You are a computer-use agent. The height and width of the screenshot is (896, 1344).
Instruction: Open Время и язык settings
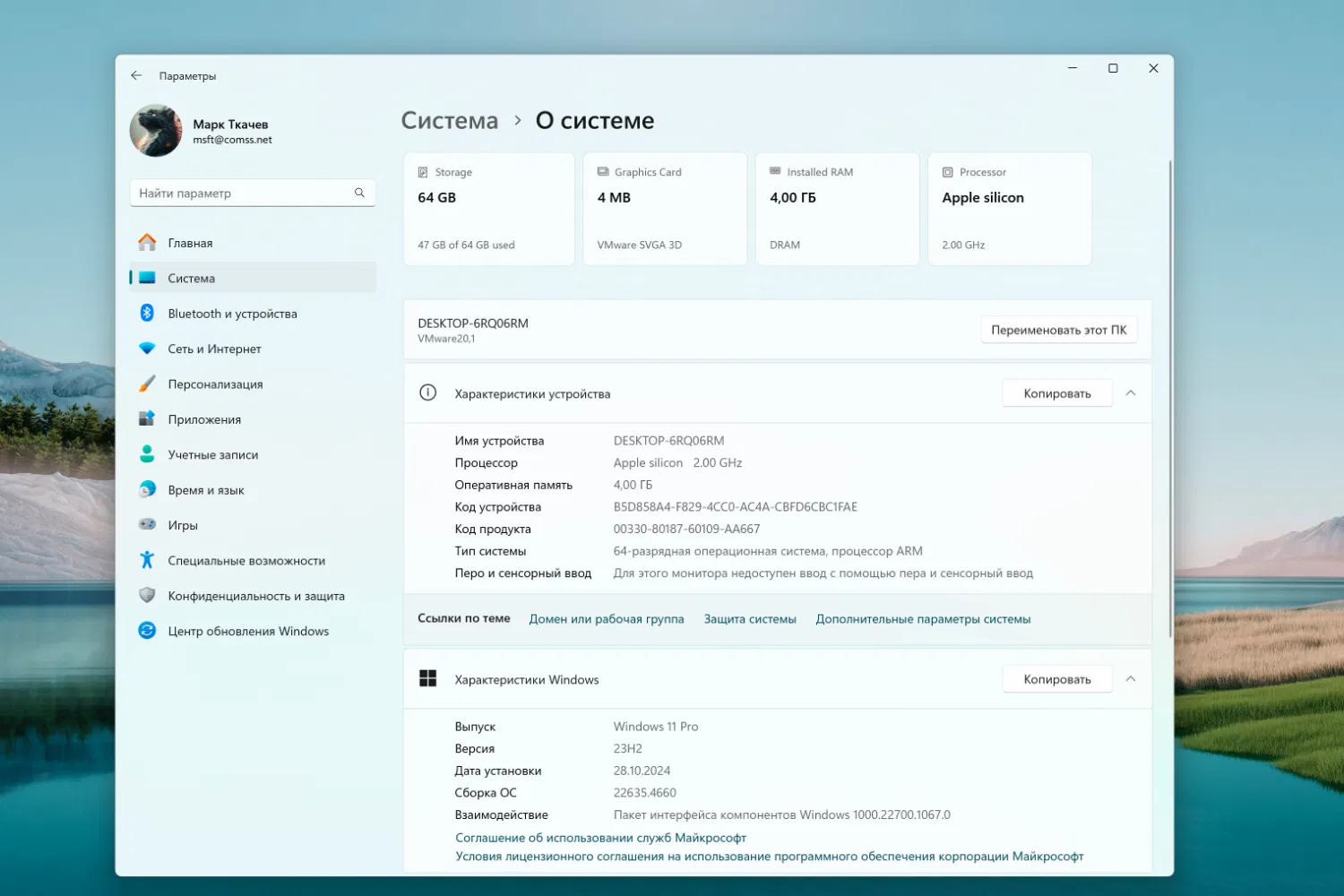pos(253,490)
